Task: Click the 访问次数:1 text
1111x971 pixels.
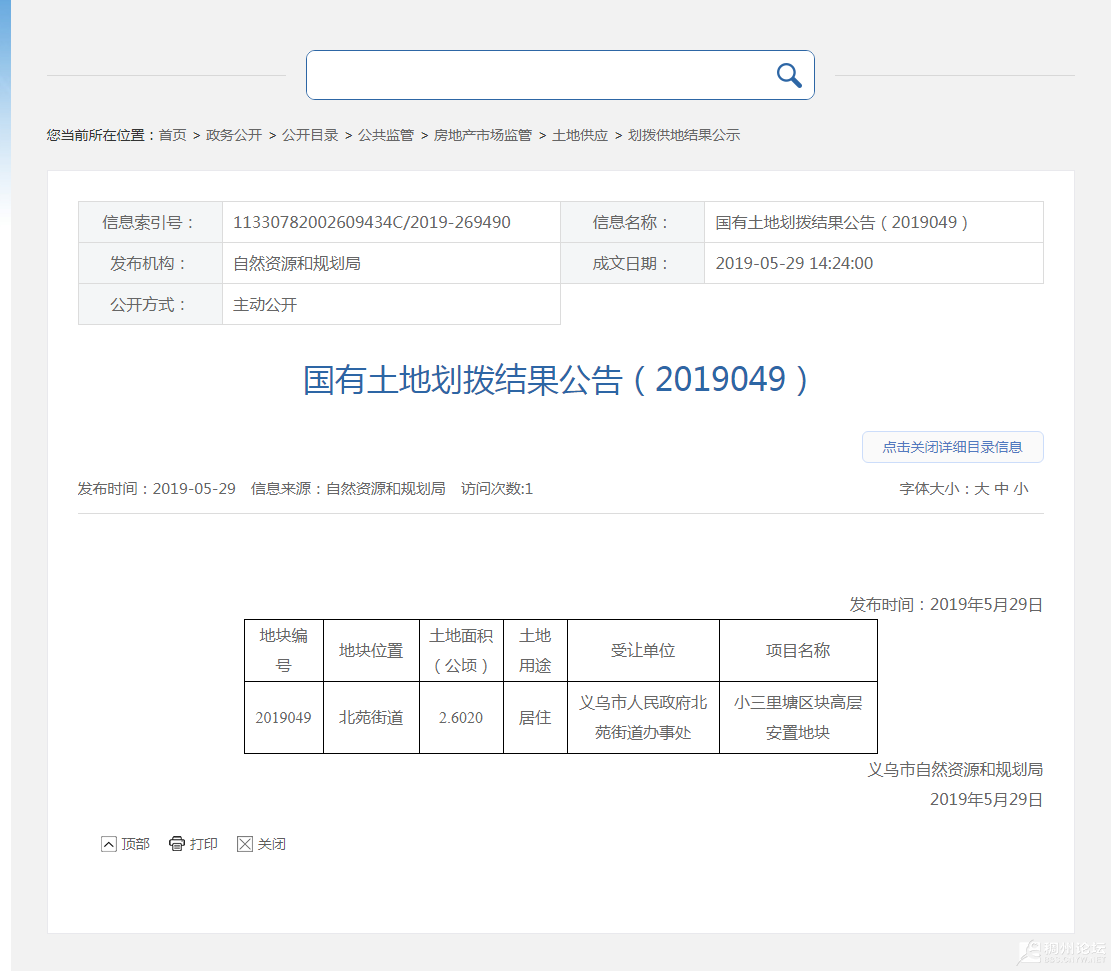Action: click(497, 488)
